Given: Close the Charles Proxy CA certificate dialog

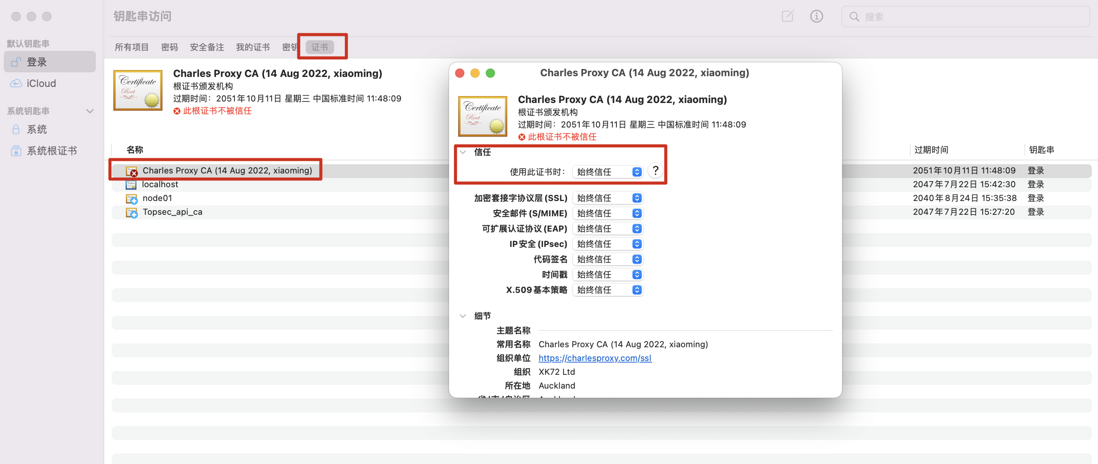Looking at the screenshot, I should 460,73.
